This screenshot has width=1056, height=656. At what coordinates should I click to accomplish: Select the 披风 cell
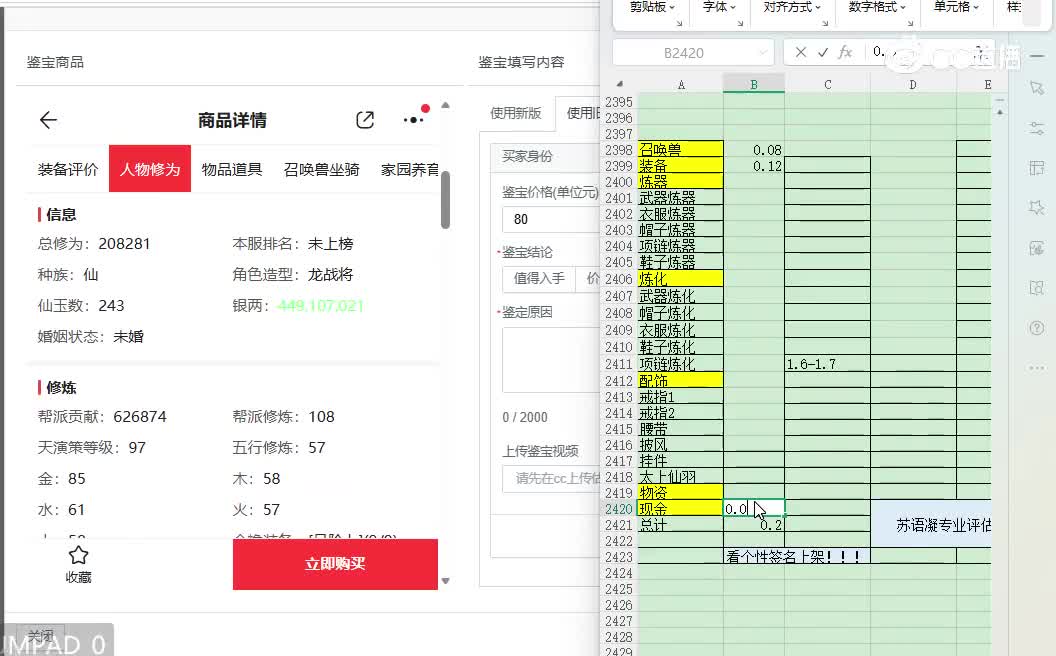pos(681,445)
